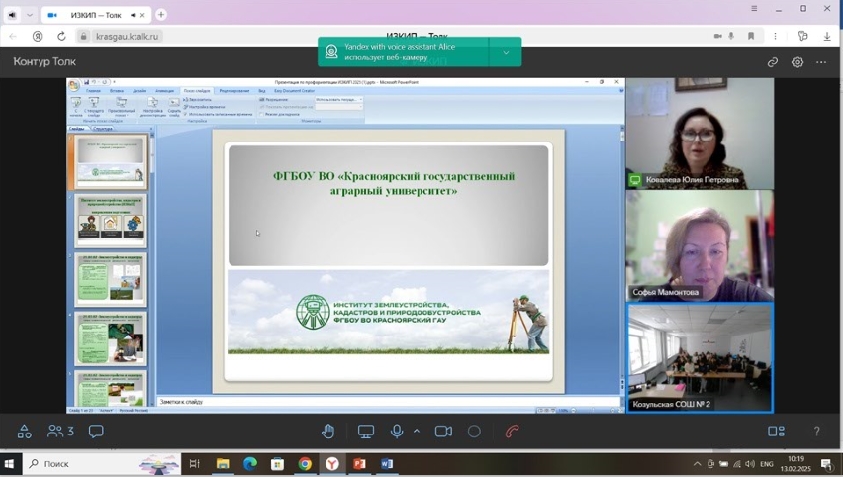
Task: Open the tab list dropdown arrow
Action: (30, 15)
